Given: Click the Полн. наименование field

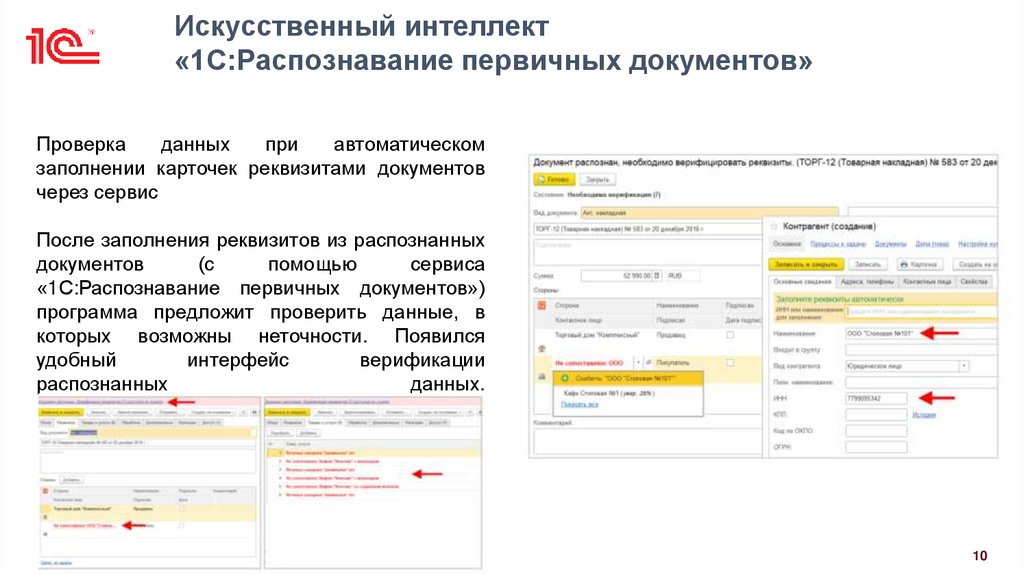Looking at the screenshot, I should point(921,382).
